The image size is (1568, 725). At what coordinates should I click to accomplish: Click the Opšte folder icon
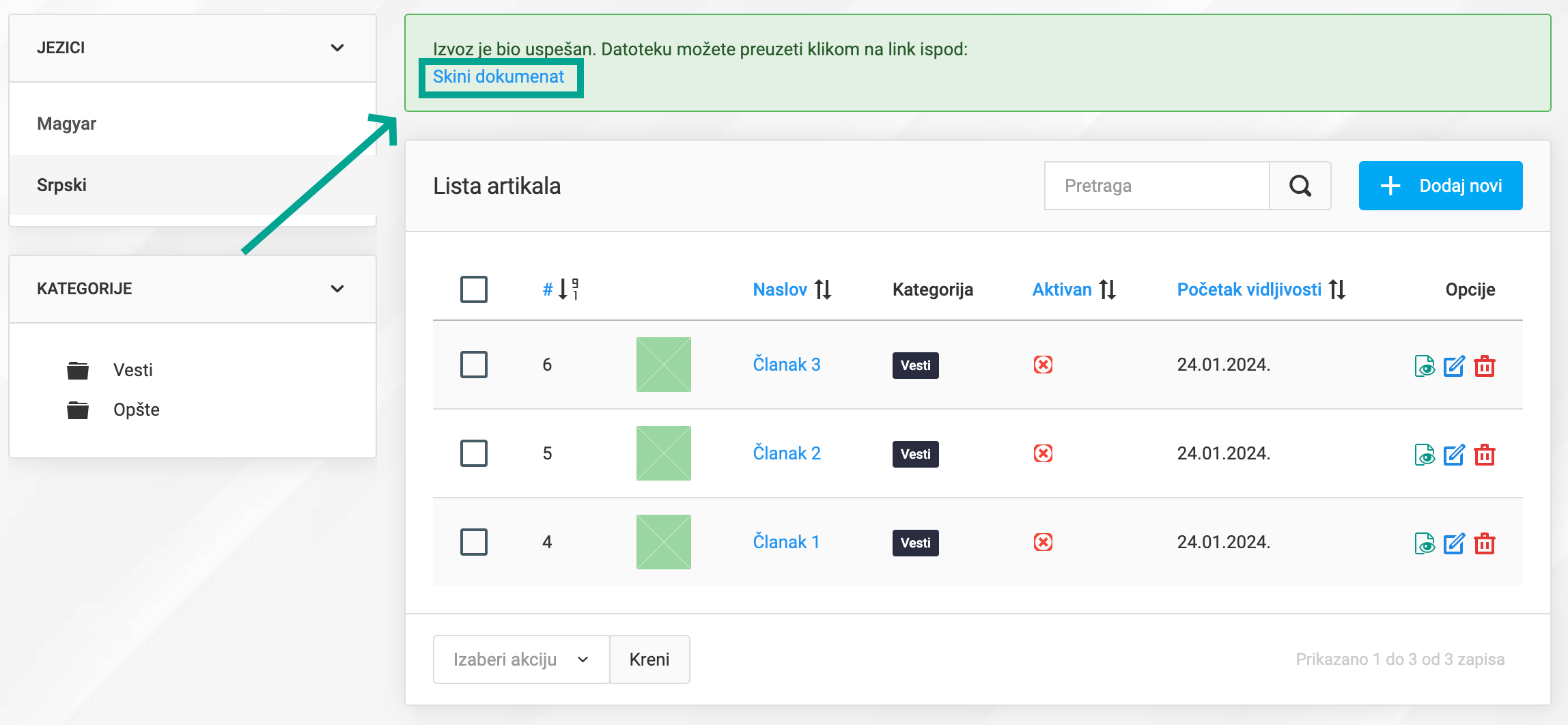[77, 409]
